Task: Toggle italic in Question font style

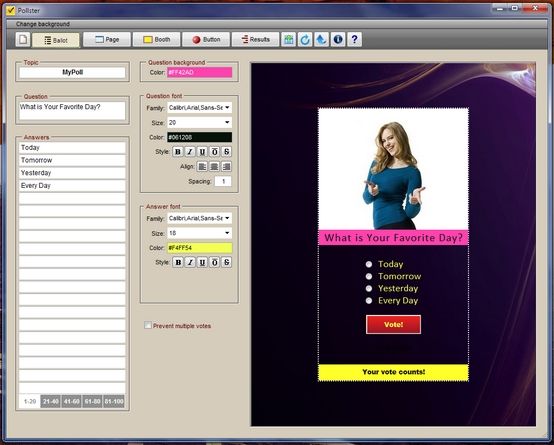Action: tap(190, 152)
